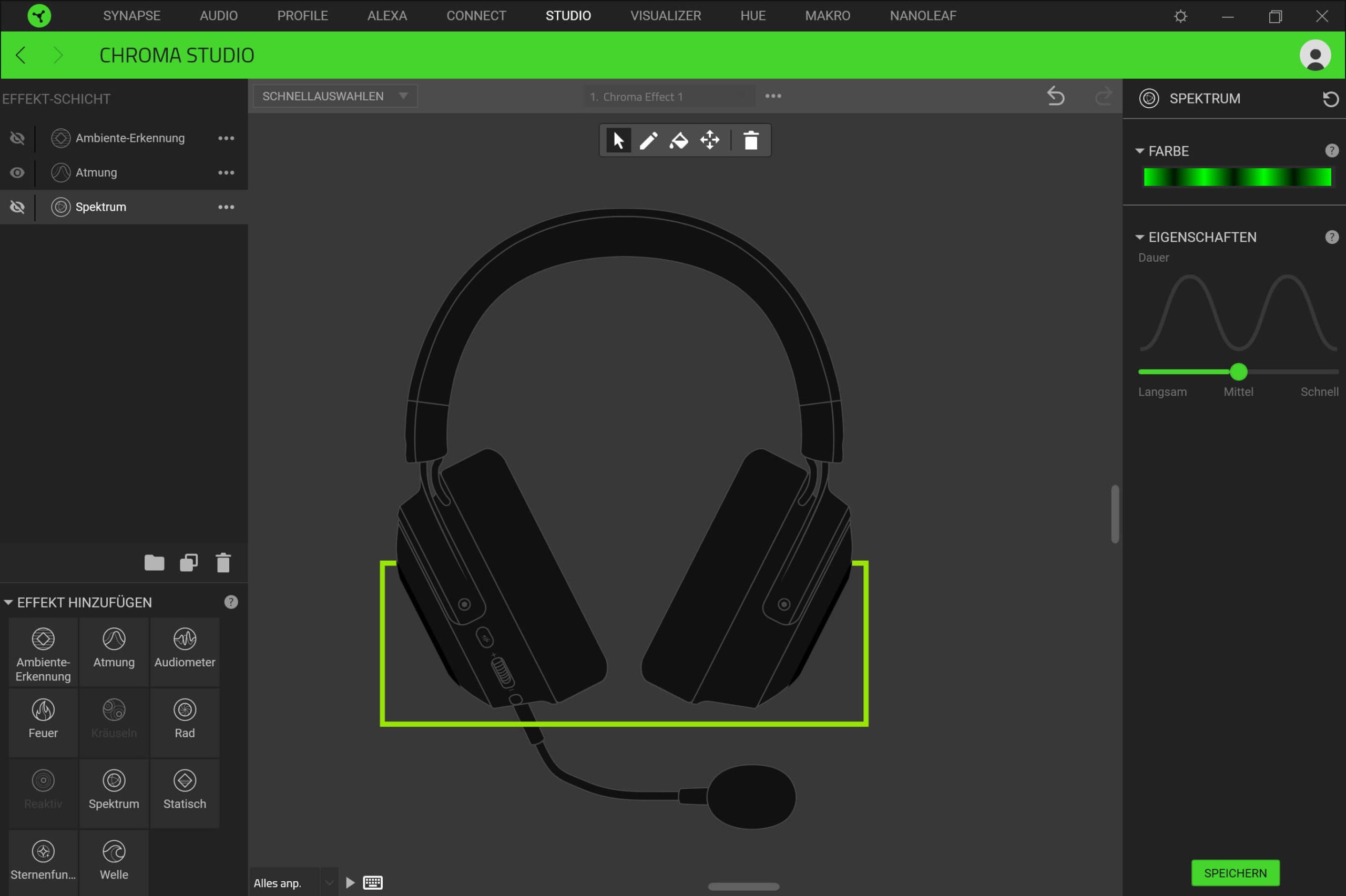Open the Schnellauswahlen dropdown
The image size is (1346, 896).
tap(335, 96)
